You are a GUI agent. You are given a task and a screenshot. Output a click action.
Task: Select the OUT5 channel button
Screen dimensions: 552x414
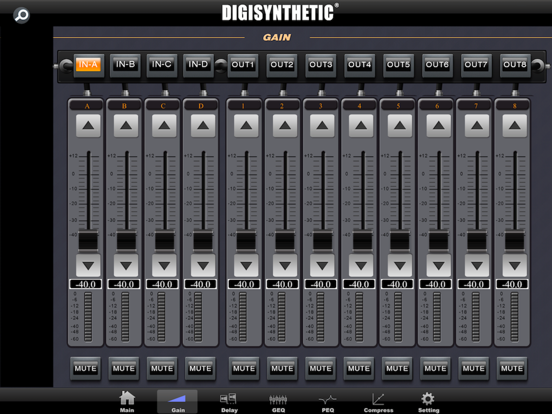(x=398, y=65)
